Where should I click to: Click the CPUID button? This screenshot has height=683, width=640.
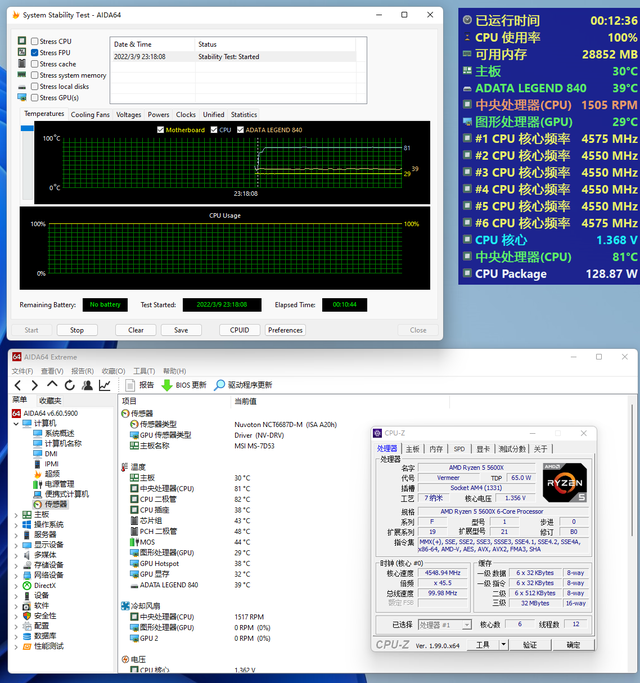coord(239,330)
